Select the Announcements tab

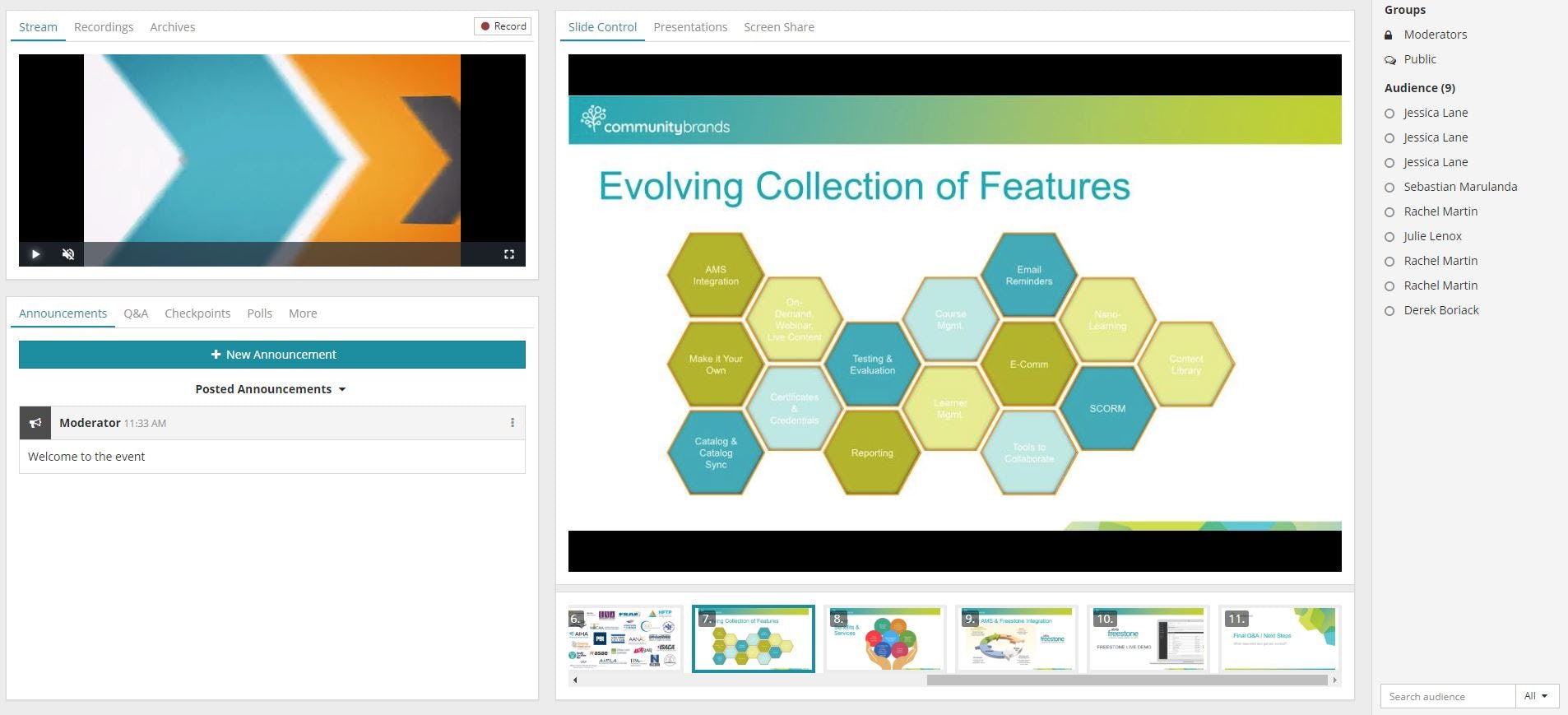pos(63,313)
